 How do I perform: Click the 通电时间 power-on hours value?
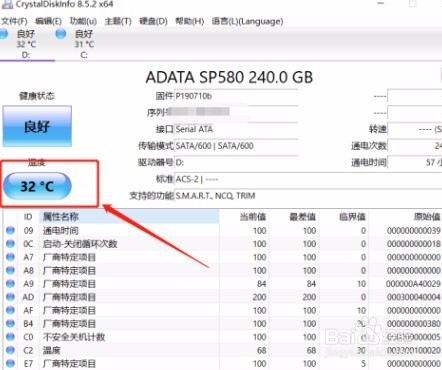coord(415,163)
